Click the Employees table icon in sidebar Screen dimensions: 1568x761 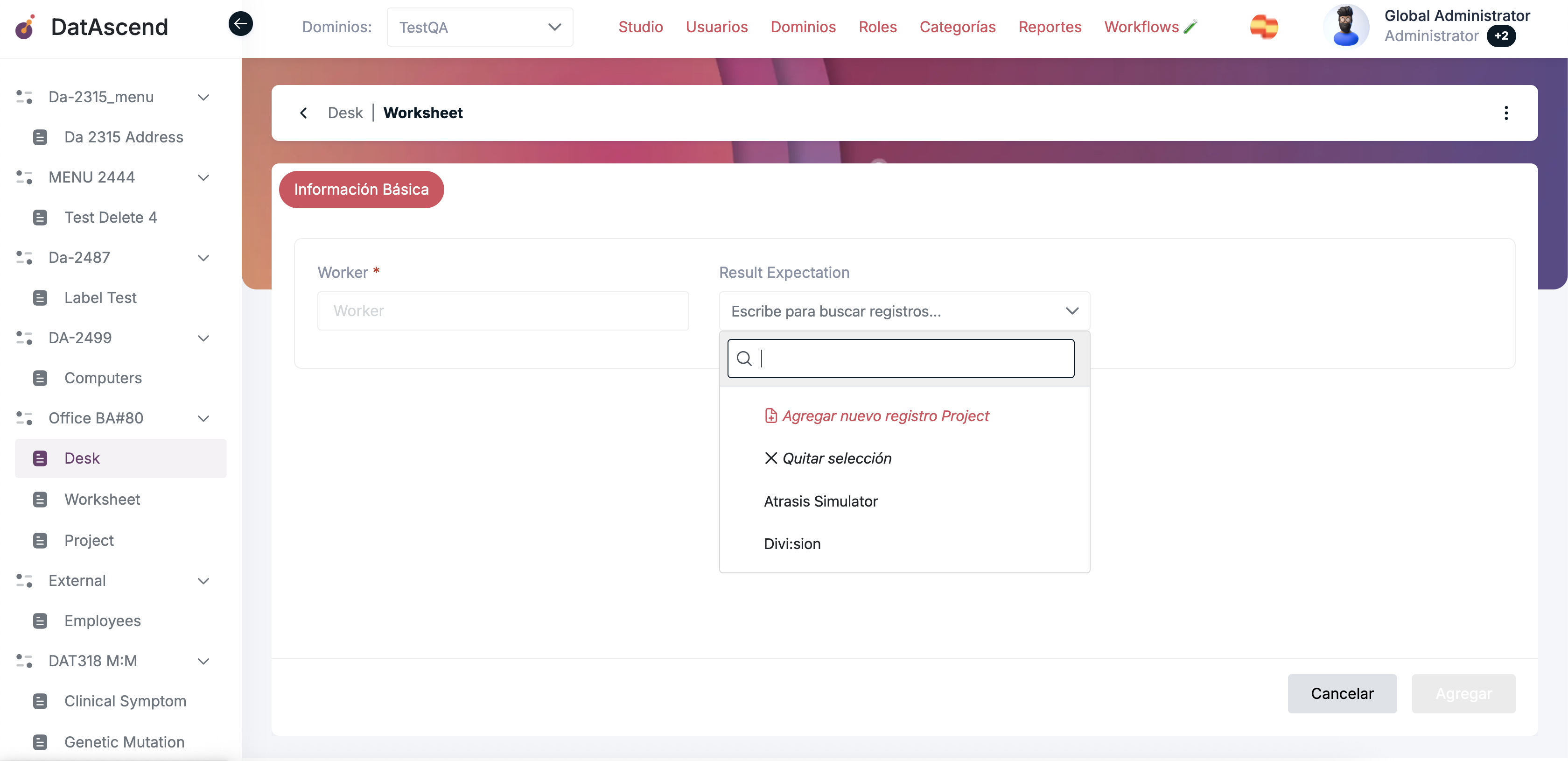[41, 620]
